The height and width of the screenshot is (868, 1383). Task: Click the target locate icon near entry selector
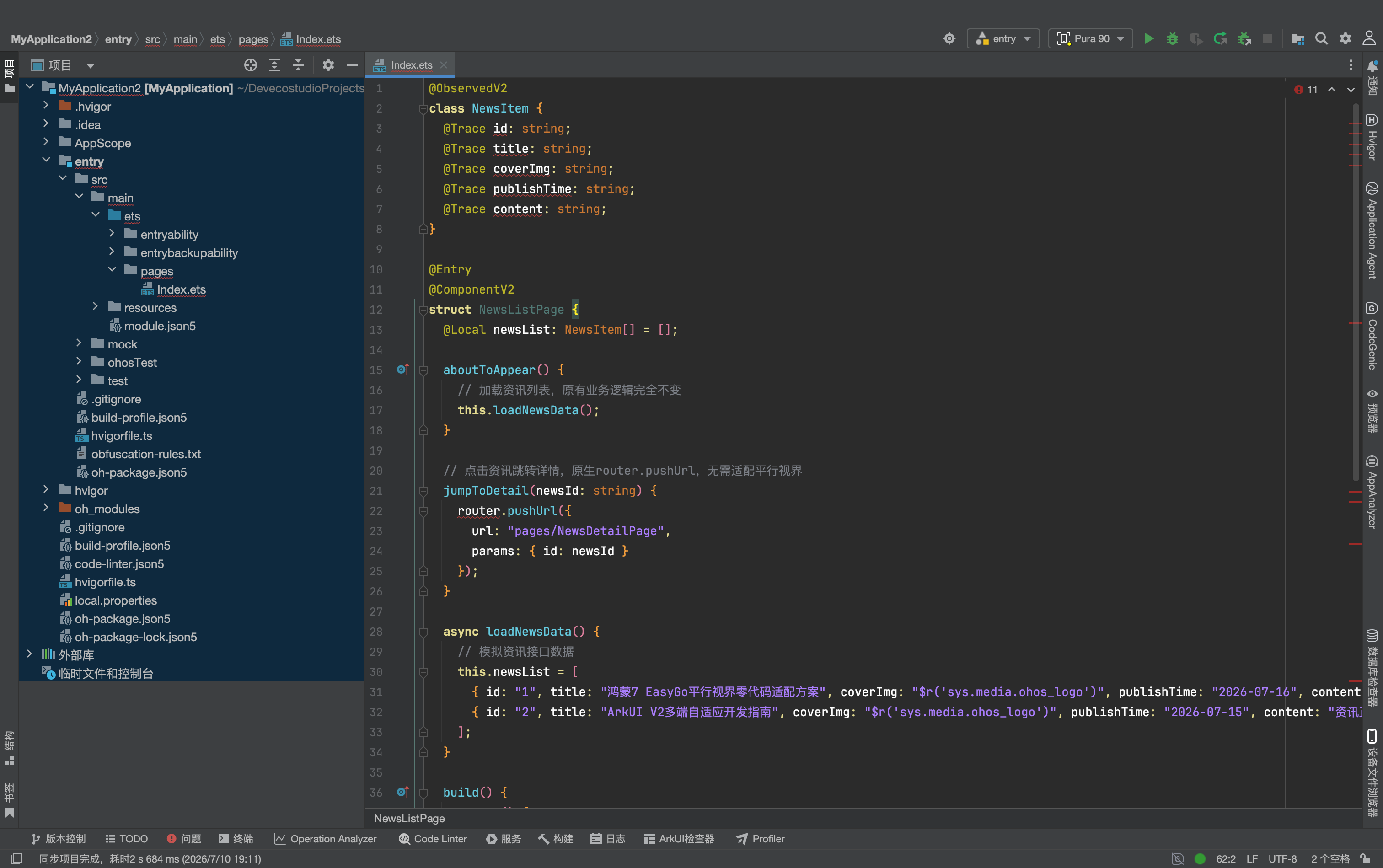(949, 38)
